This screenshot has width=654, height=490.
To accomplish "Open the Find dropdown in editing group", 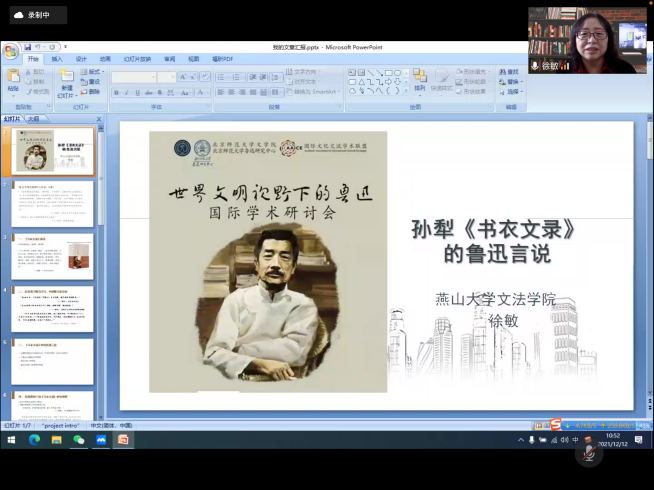I will pos(511,72).
